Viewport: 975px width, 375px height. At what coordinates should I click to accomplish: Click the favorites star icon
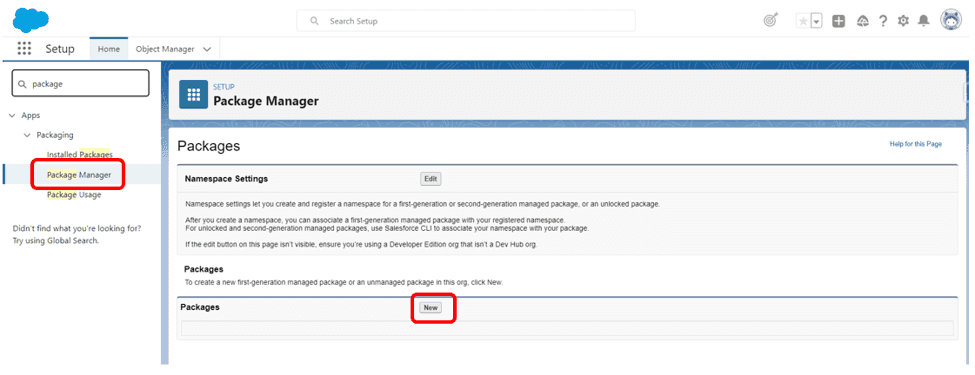pos(803,21)
